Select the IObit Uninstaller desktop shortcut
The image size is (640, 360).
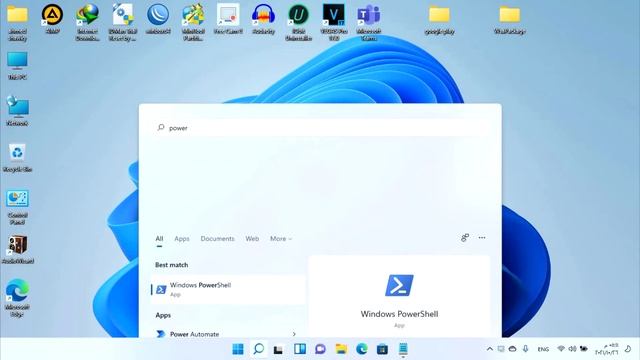tap(299, 22)
